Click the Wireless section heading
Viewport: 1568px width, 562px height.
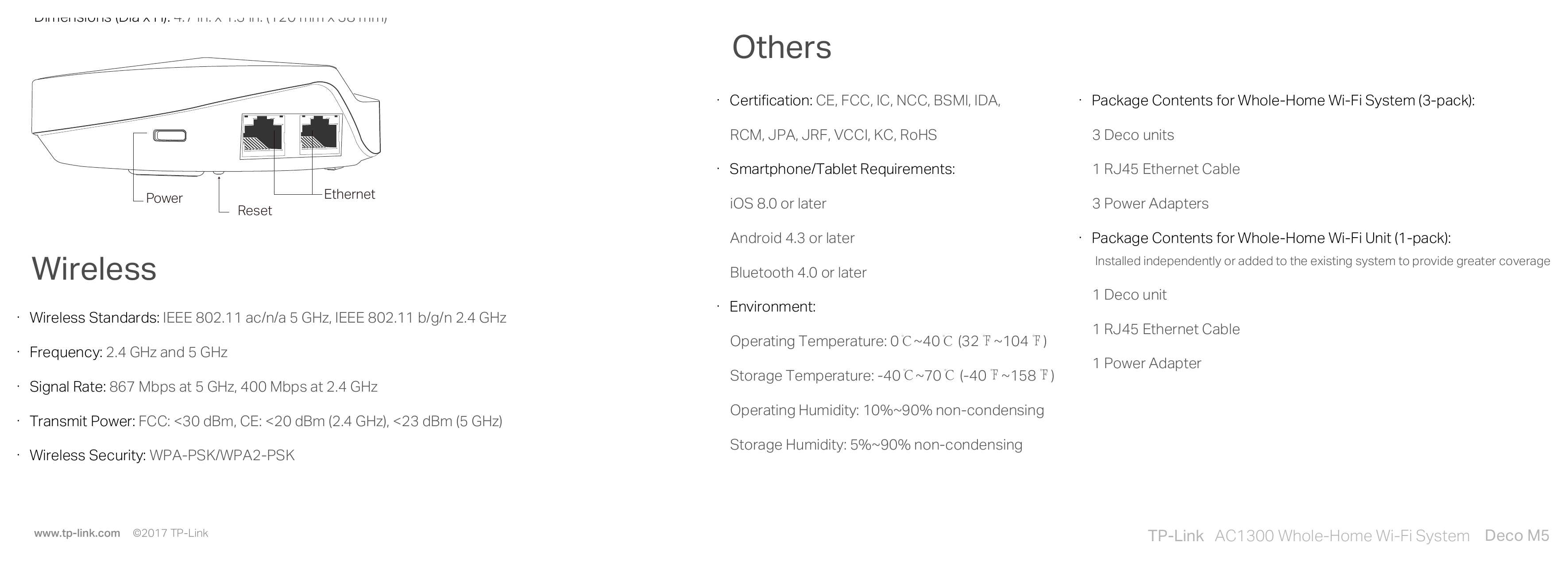click(x=94, y=269)
